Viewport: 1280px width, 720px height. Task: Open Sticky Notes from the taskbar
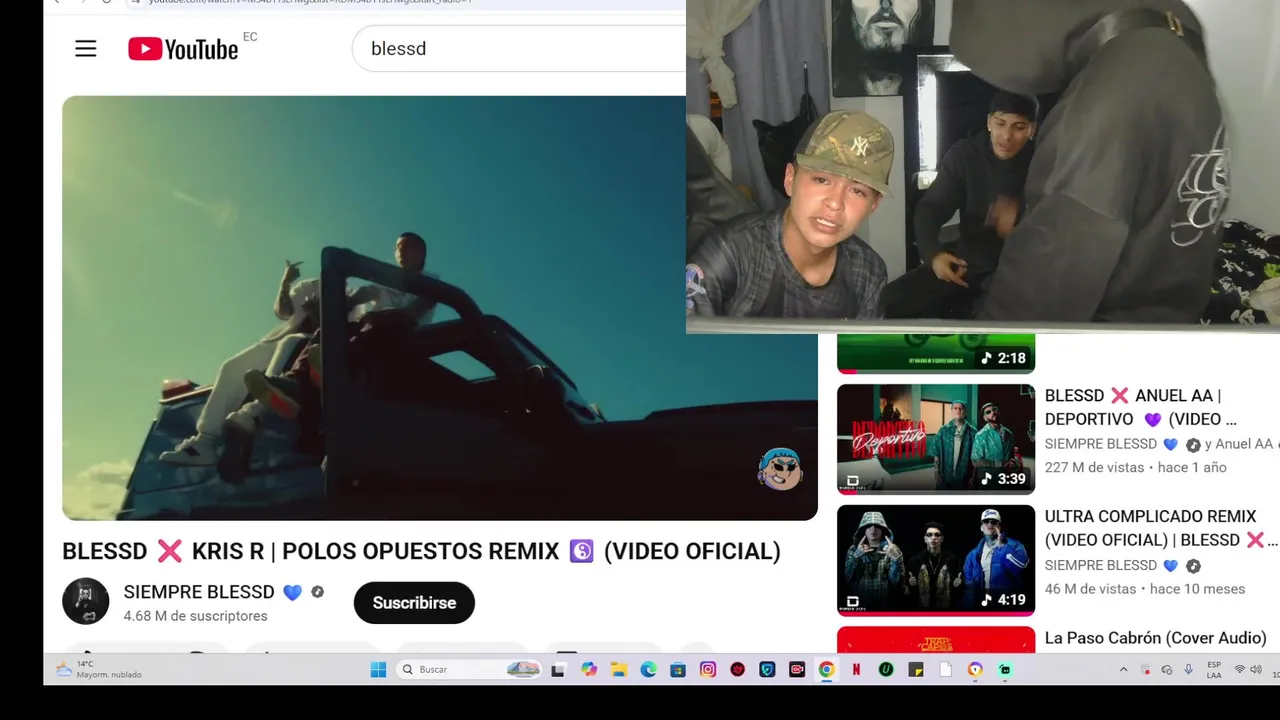916,670
